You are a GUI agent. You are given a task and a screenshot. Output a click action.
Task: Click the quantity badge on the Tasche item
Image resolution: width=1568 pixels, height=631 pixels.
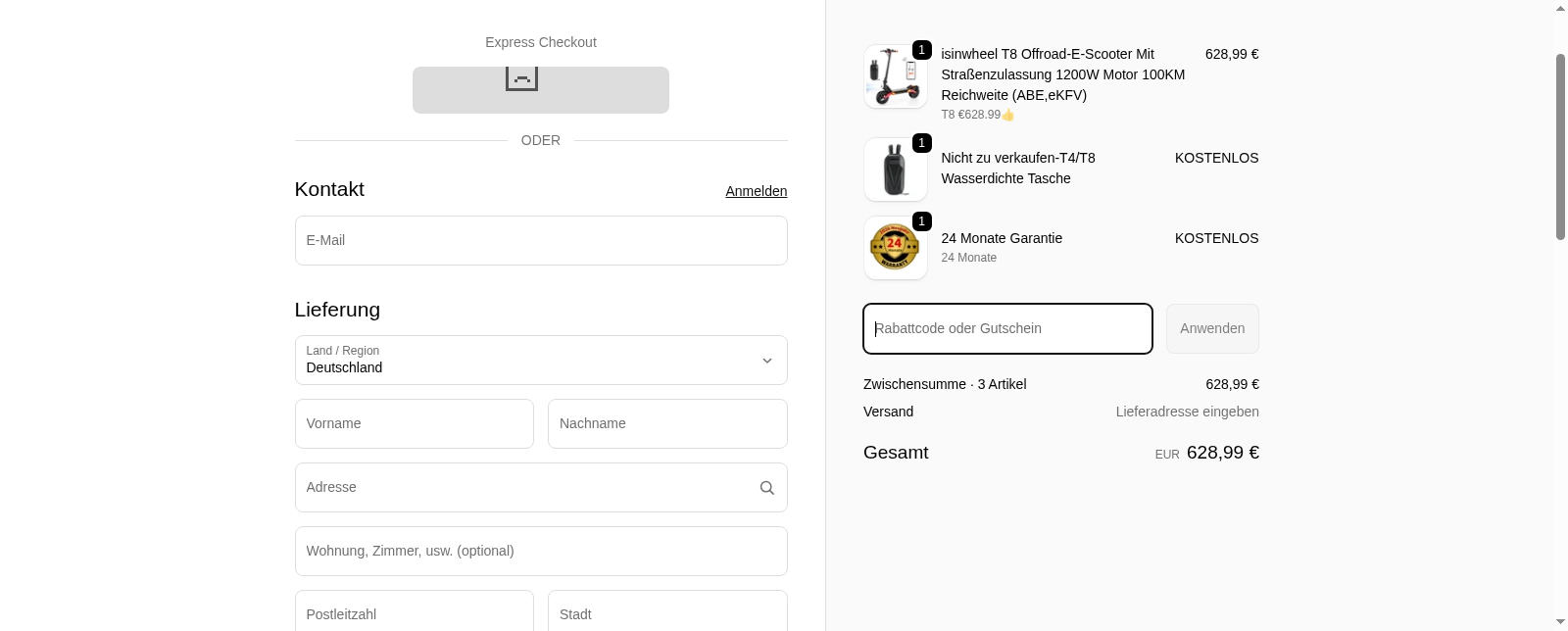coord(921,143)
